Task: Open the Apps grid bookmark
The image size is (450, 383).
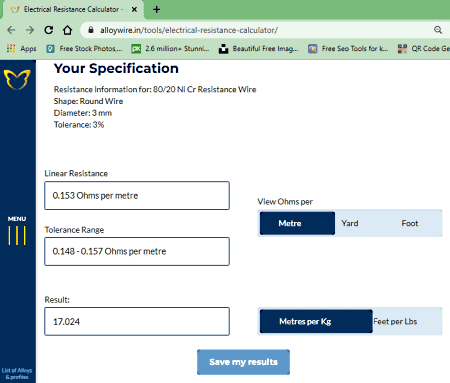Action: (22, 49)
